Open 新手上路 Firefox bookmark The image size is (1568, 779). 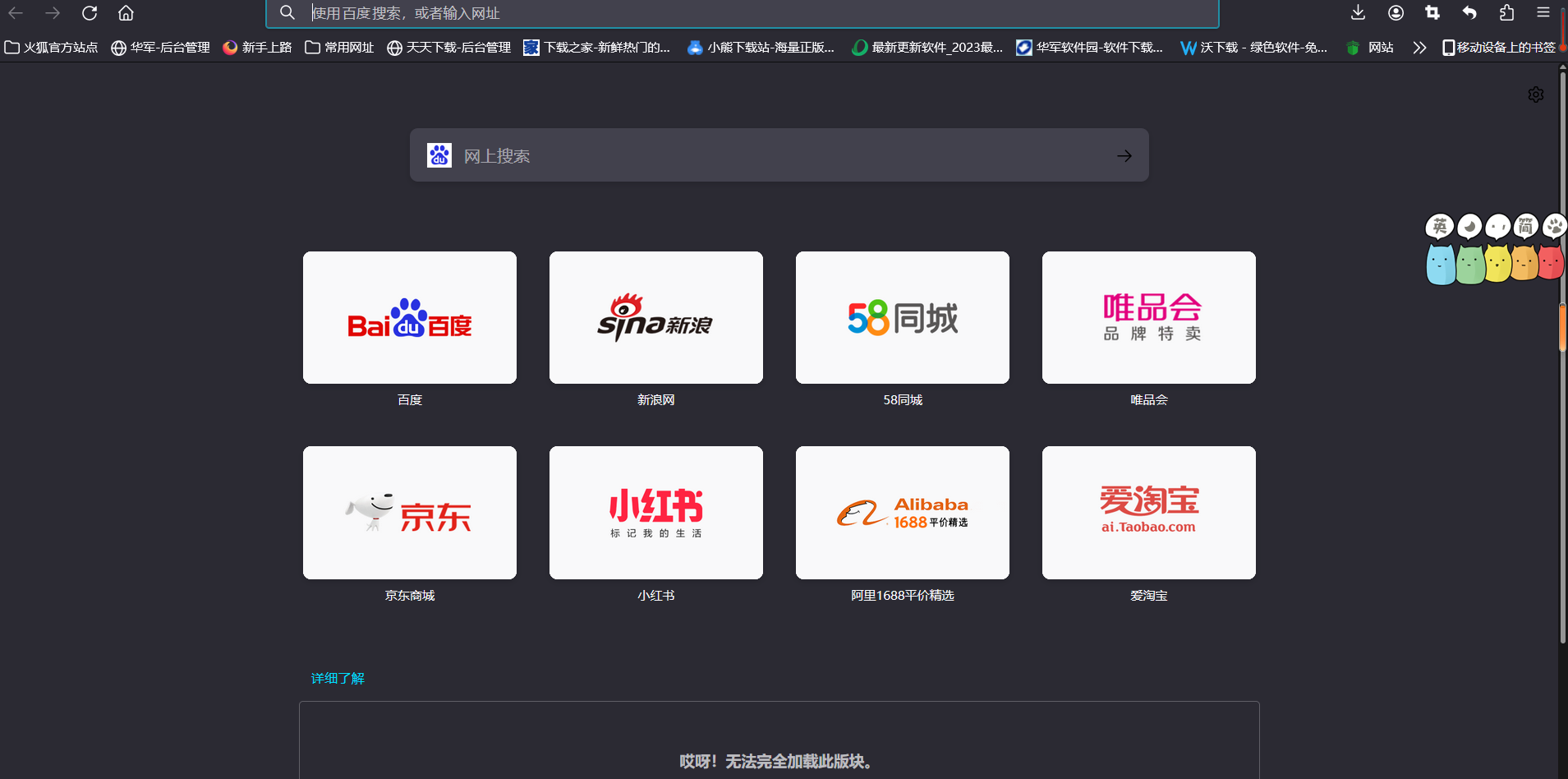(x=257, y=48)
